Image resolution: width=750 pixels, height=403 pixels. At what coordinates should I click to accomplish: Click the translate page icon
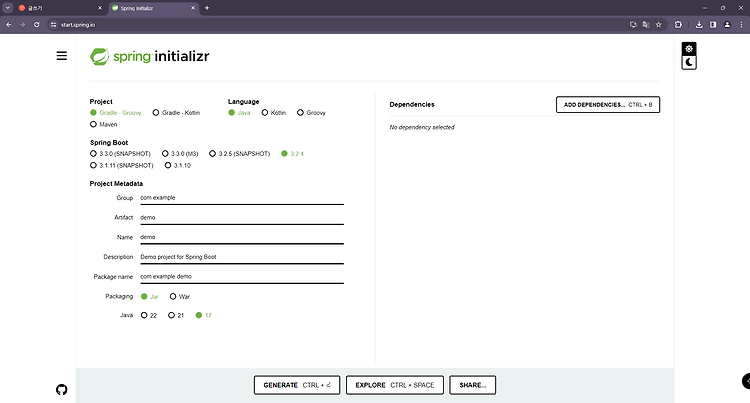coord(646,24)
